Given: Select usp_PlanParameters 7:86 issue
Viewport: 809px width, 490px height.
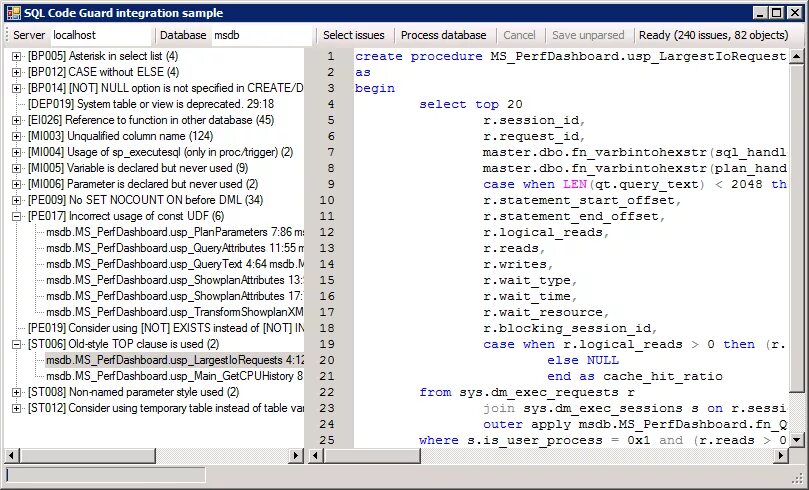Looking at the screenshot, I should [x=175, y=232].
